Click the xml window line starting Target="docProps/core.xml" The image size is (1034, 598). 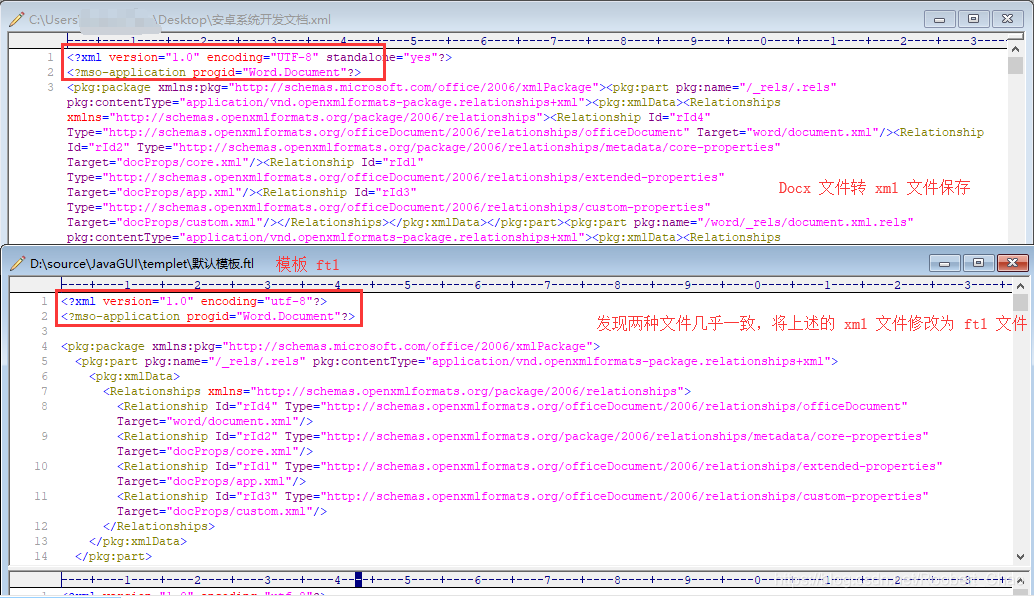245,162
